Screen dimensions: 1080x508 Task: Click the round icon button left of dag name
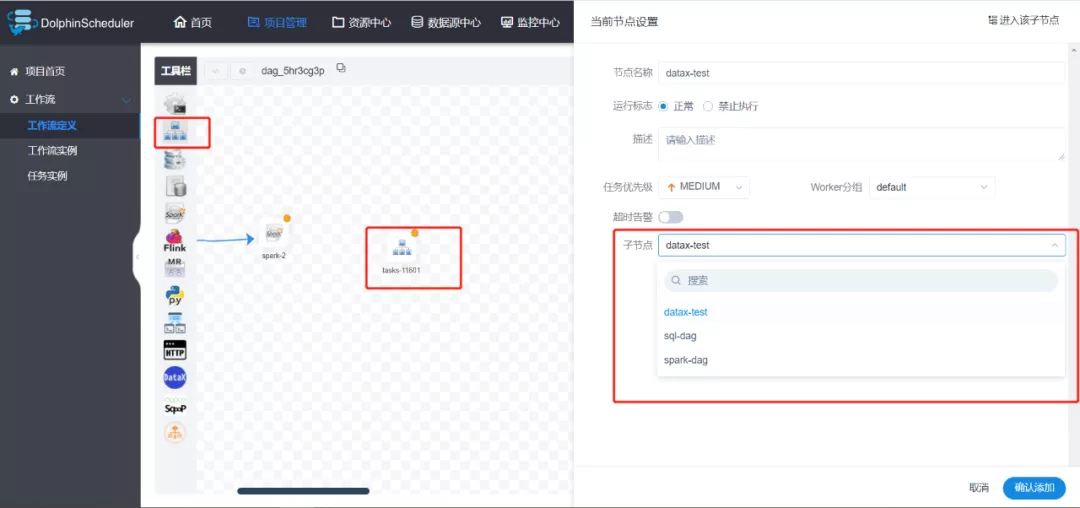[242, 71]
